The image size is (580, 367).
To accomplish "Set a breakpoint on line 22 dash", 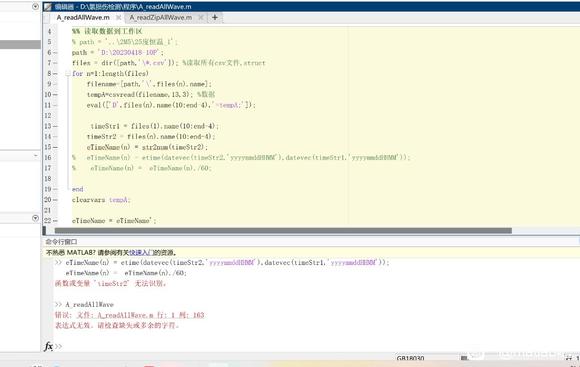I will (55, 221).
